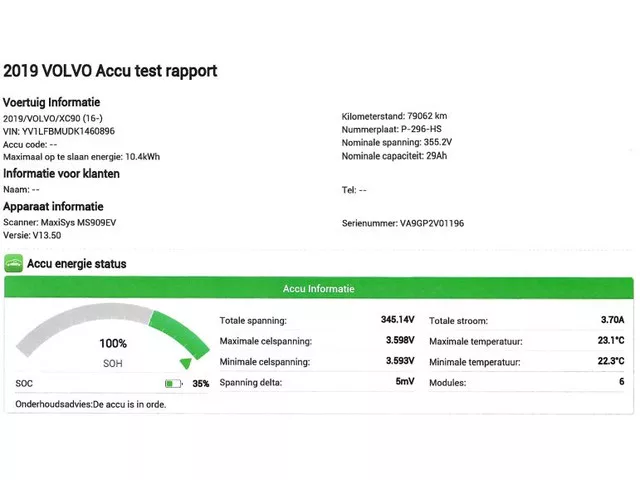The width and height of the screenshot is (640, 480).
Task: Click the Naam field for the customer
Action: point(21,189)
